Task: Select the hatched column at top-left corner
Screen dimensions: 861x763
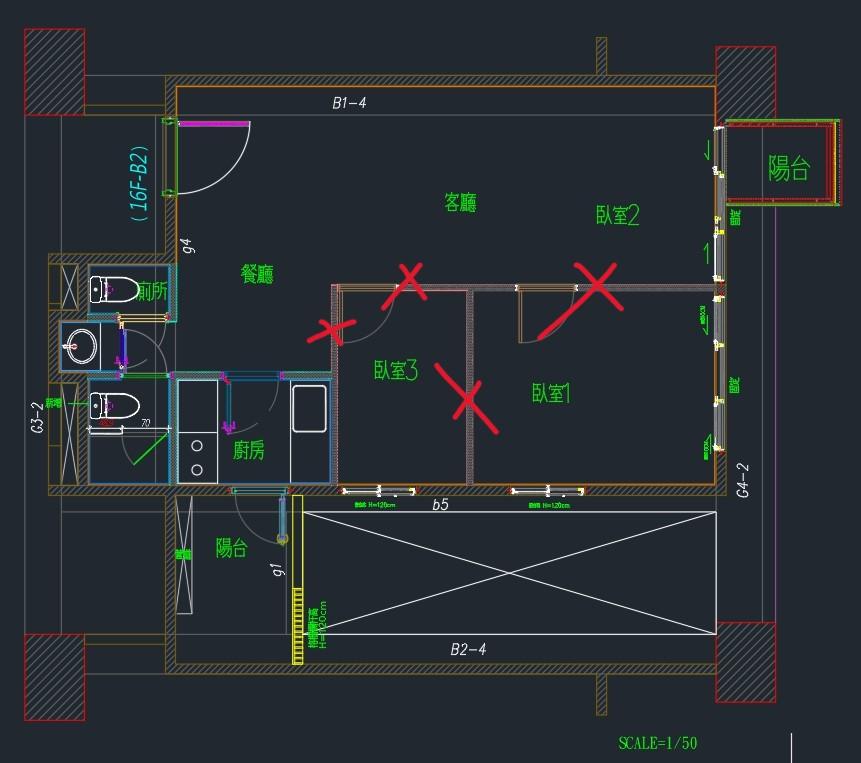Action: tap(54, 72)
